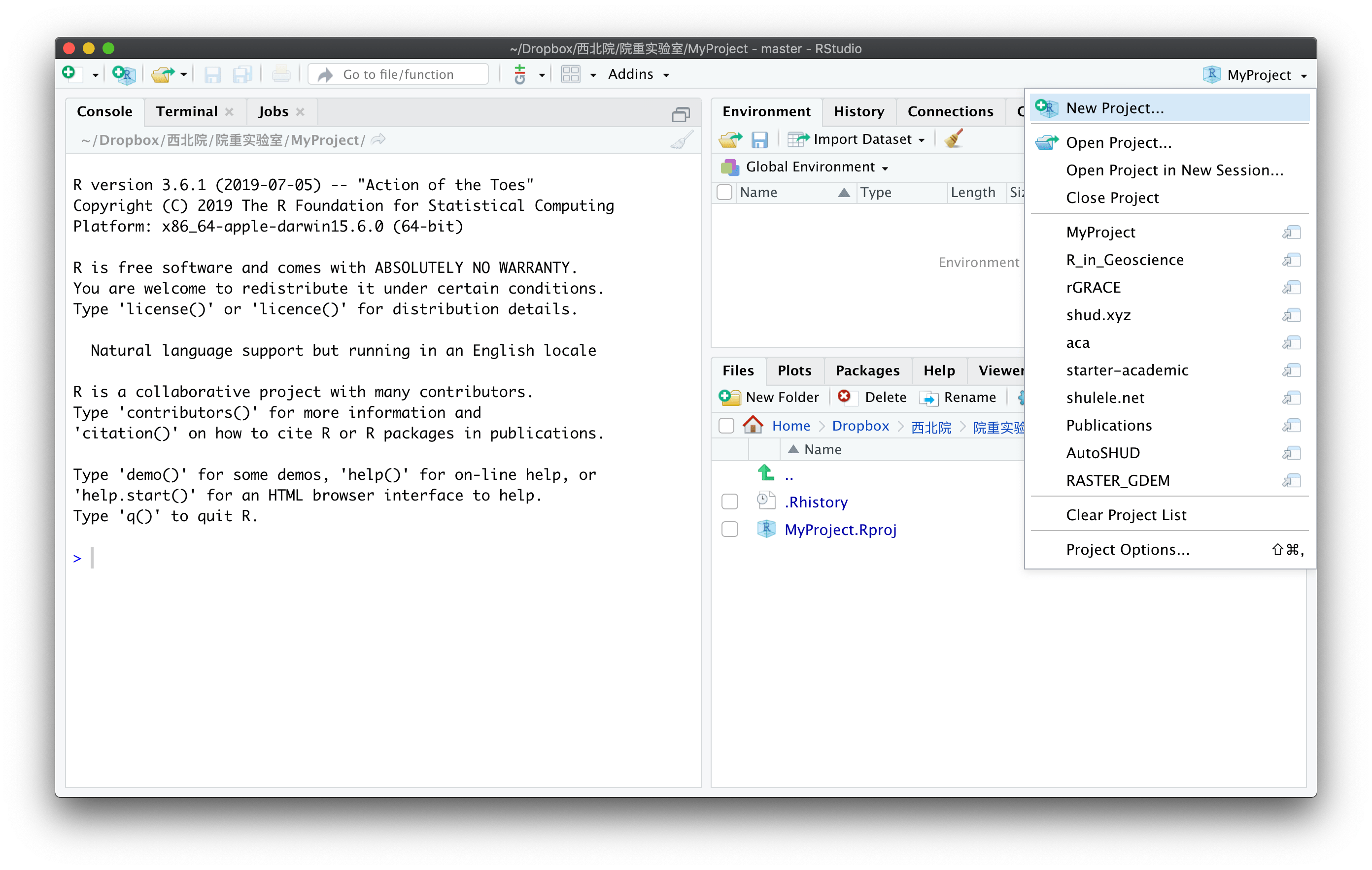The image size is (1372, 870).
Task: Expand the Git dropdown arrow
Action: coord(541,75)
